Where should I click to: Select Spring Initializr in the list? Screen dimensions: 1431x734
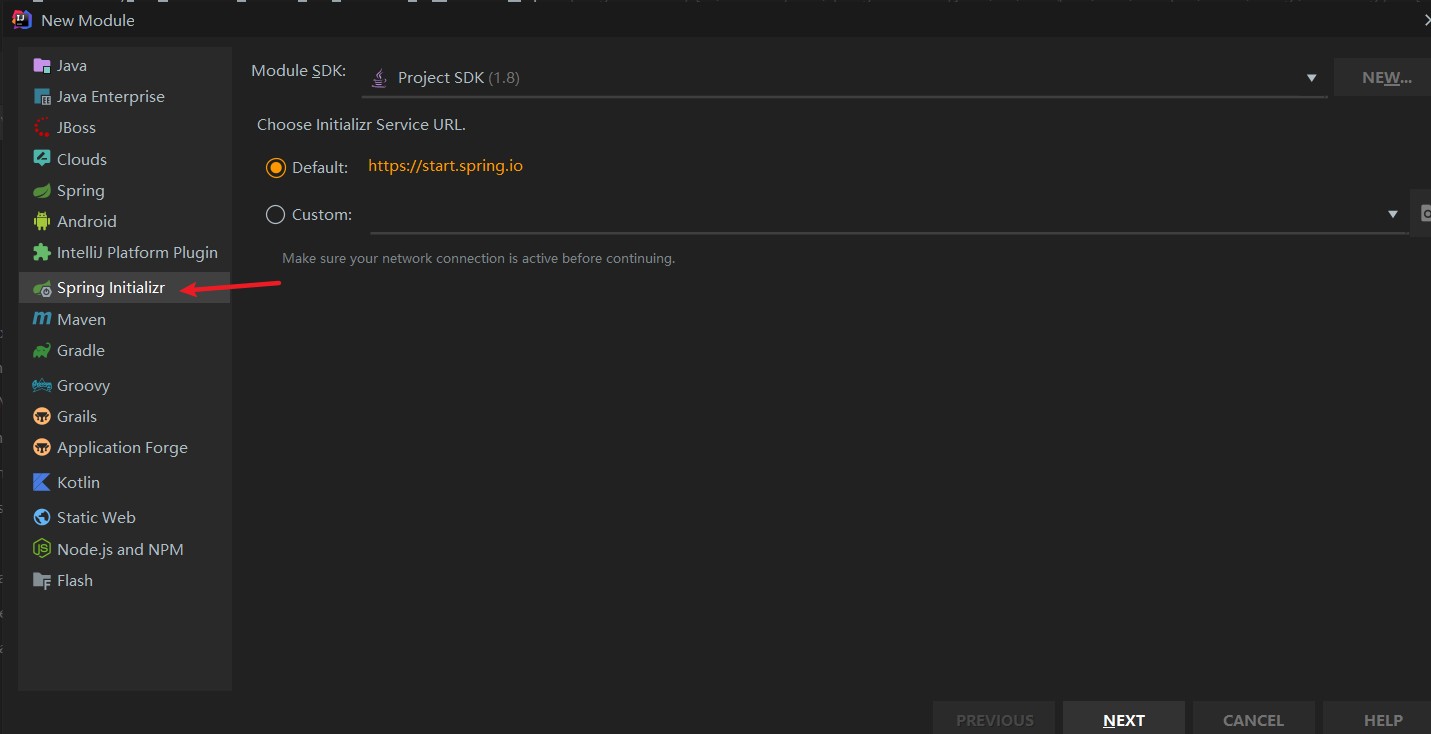(x=124, y=288)
